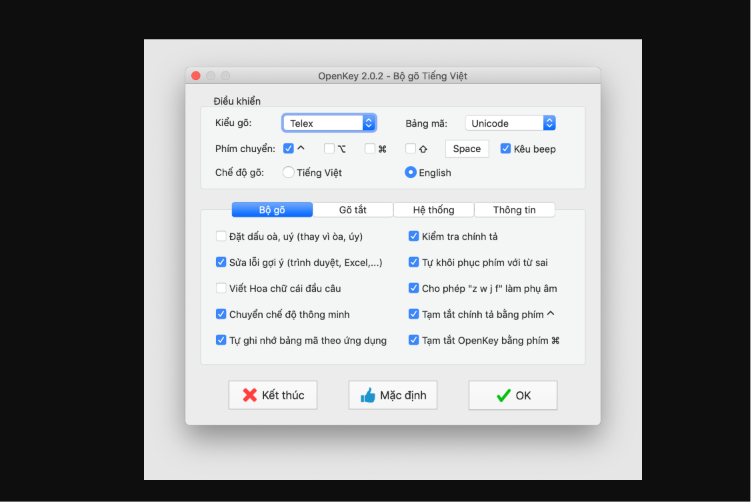Select Tiếng Việt typing mode
Viewport: 751px width, 502px height.
288,172
